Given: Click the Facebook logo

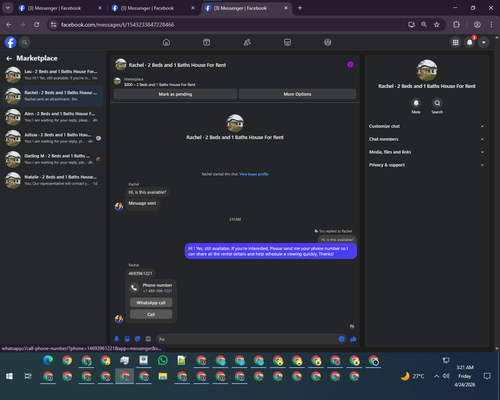Looking at the screenshot, I should coord(11,42).
